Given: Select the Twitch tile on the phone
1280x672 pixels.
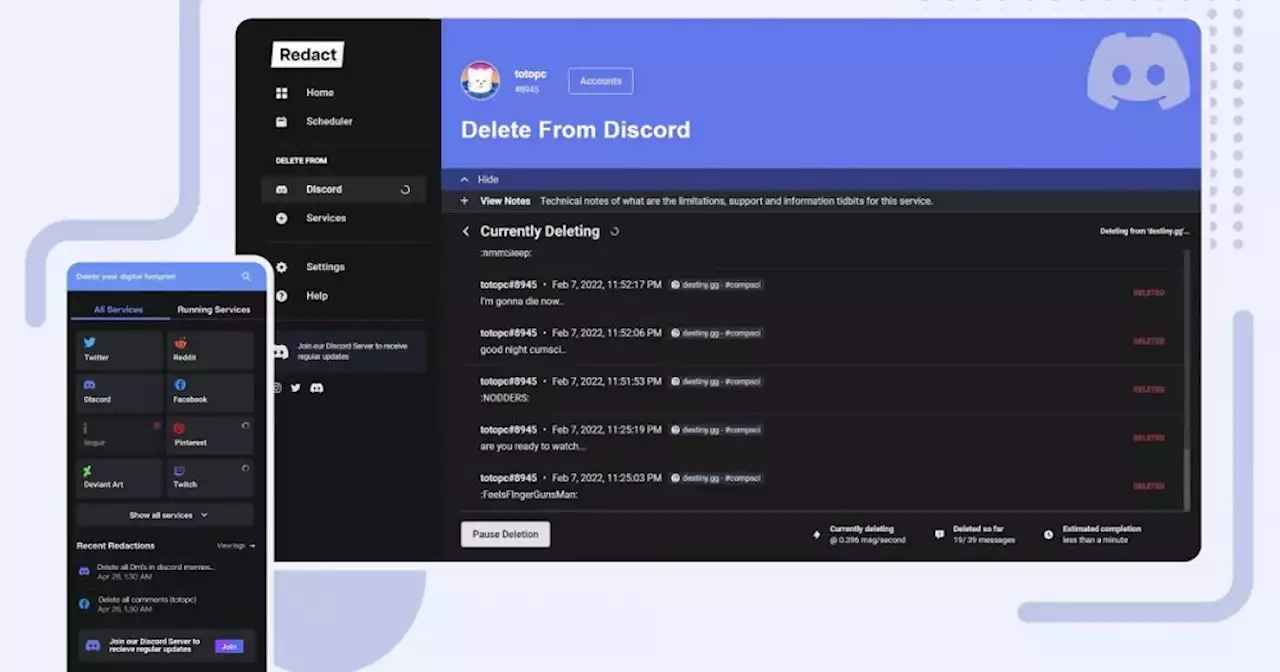Looking at the screenshot, I should tap(210, 477).
